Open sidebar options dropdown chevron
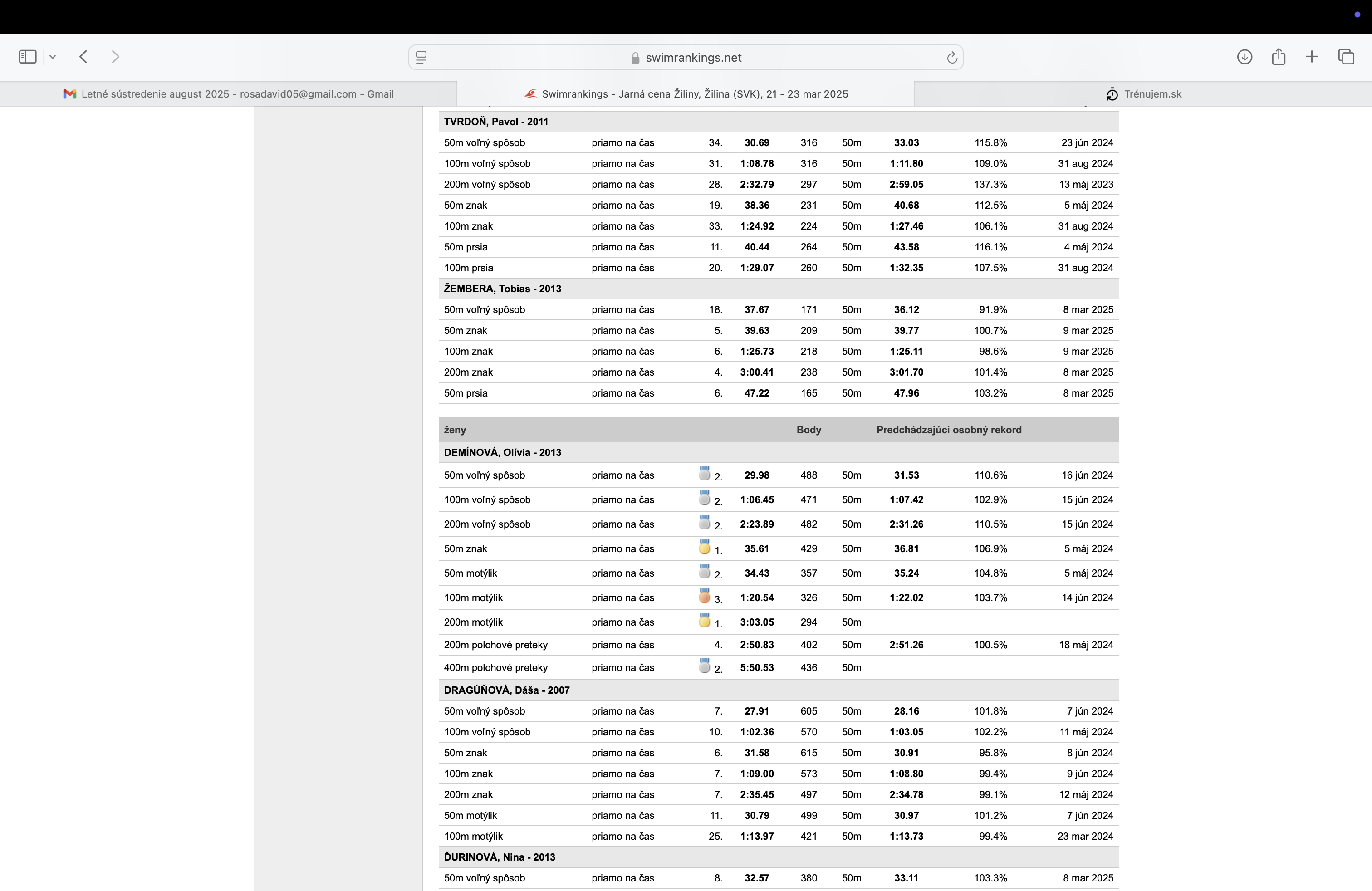The image size is (1372, 891). pyautogui.click(x=53, y=56)
